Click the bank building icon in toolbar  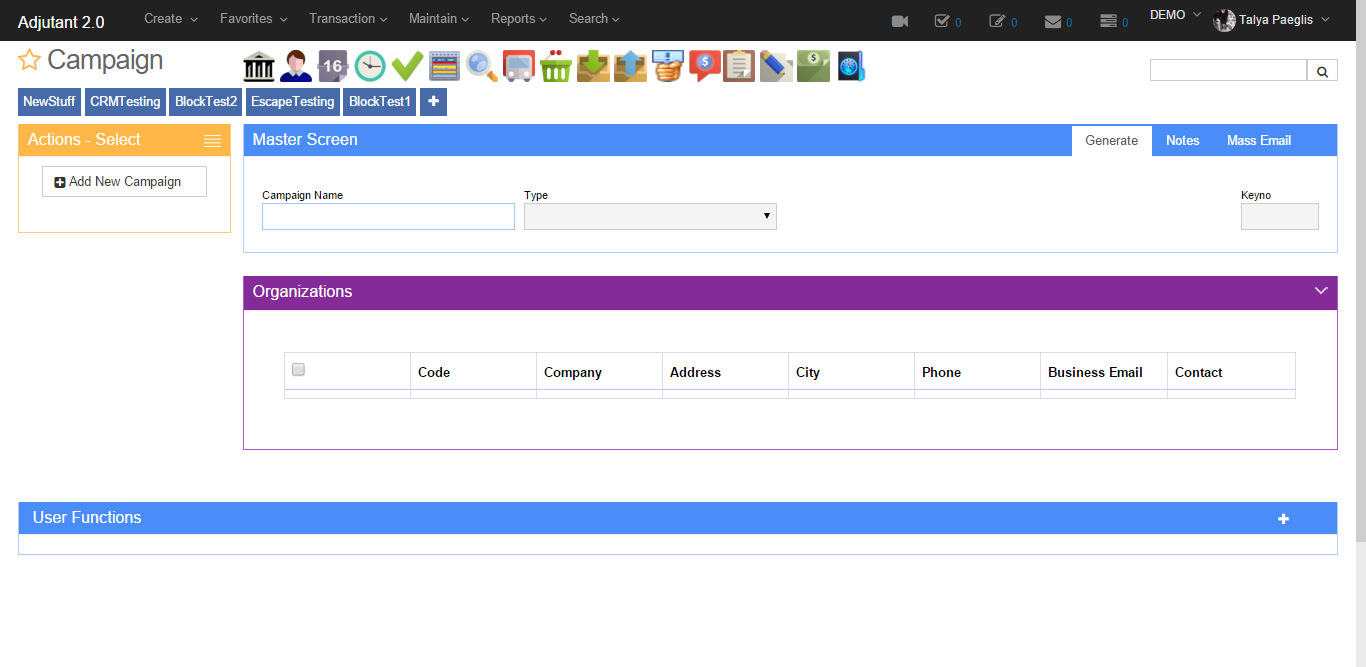coord(259,67)
